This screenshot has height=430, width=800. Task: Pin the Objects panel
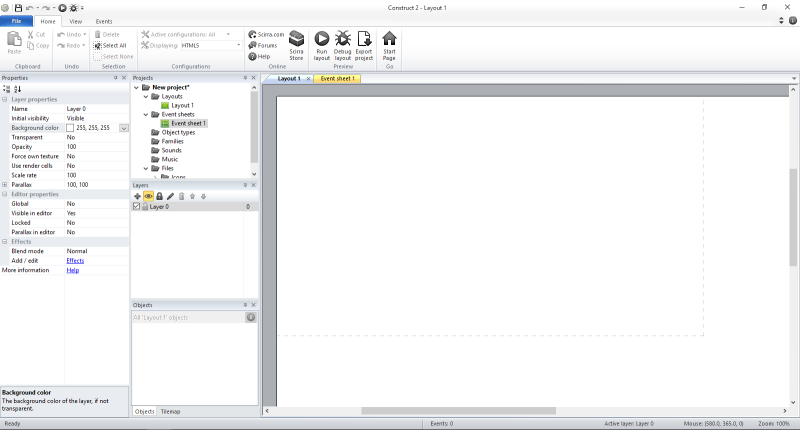tap(245, 305)
